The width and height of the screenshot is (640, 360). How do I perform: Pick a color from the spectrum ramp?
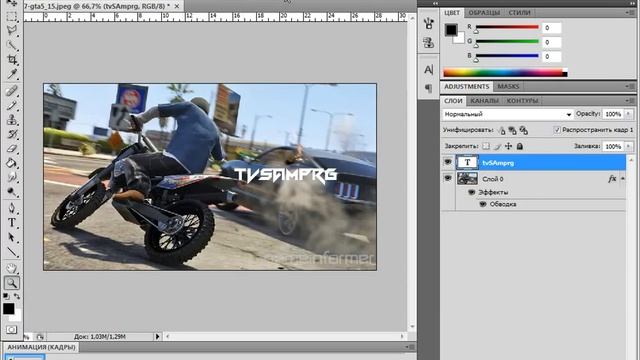coord(505,73)
